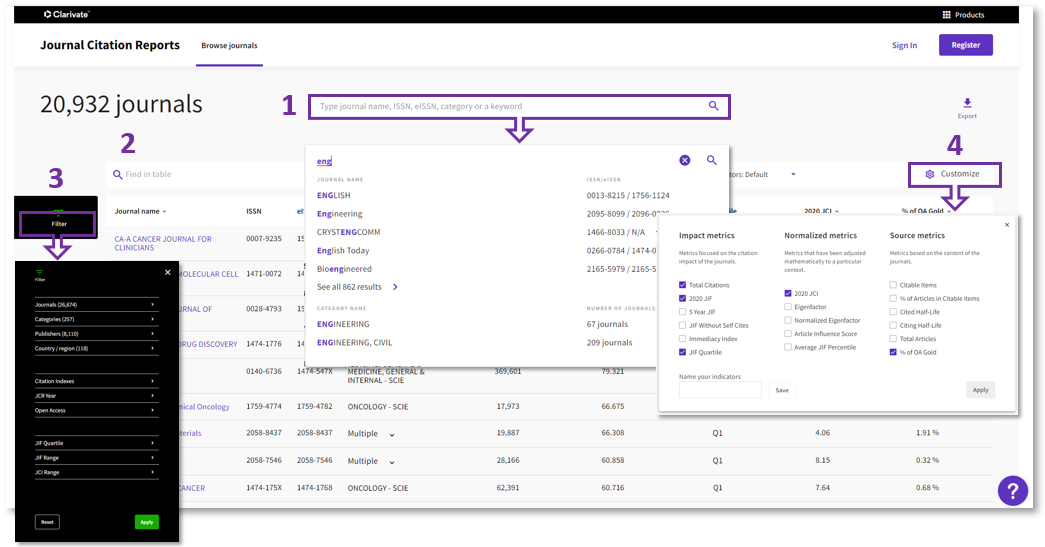Open the Sign In link
The width and height of the screenshot is (1045, 547).
(904, 46)
